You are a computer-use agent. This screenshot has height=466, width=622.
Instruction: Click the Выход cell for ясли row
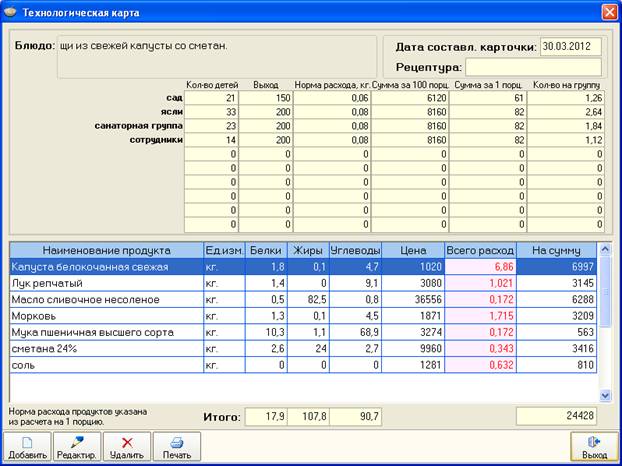(x=266, y=112)
